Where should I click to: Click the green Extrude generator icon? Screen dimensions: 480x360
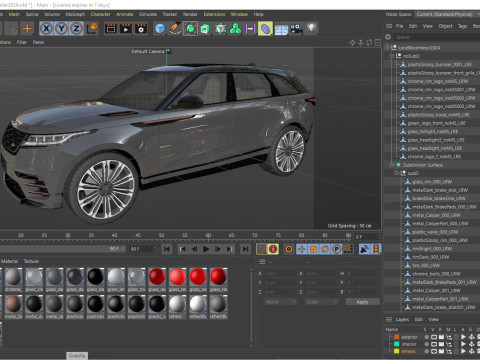coord(205,29)
